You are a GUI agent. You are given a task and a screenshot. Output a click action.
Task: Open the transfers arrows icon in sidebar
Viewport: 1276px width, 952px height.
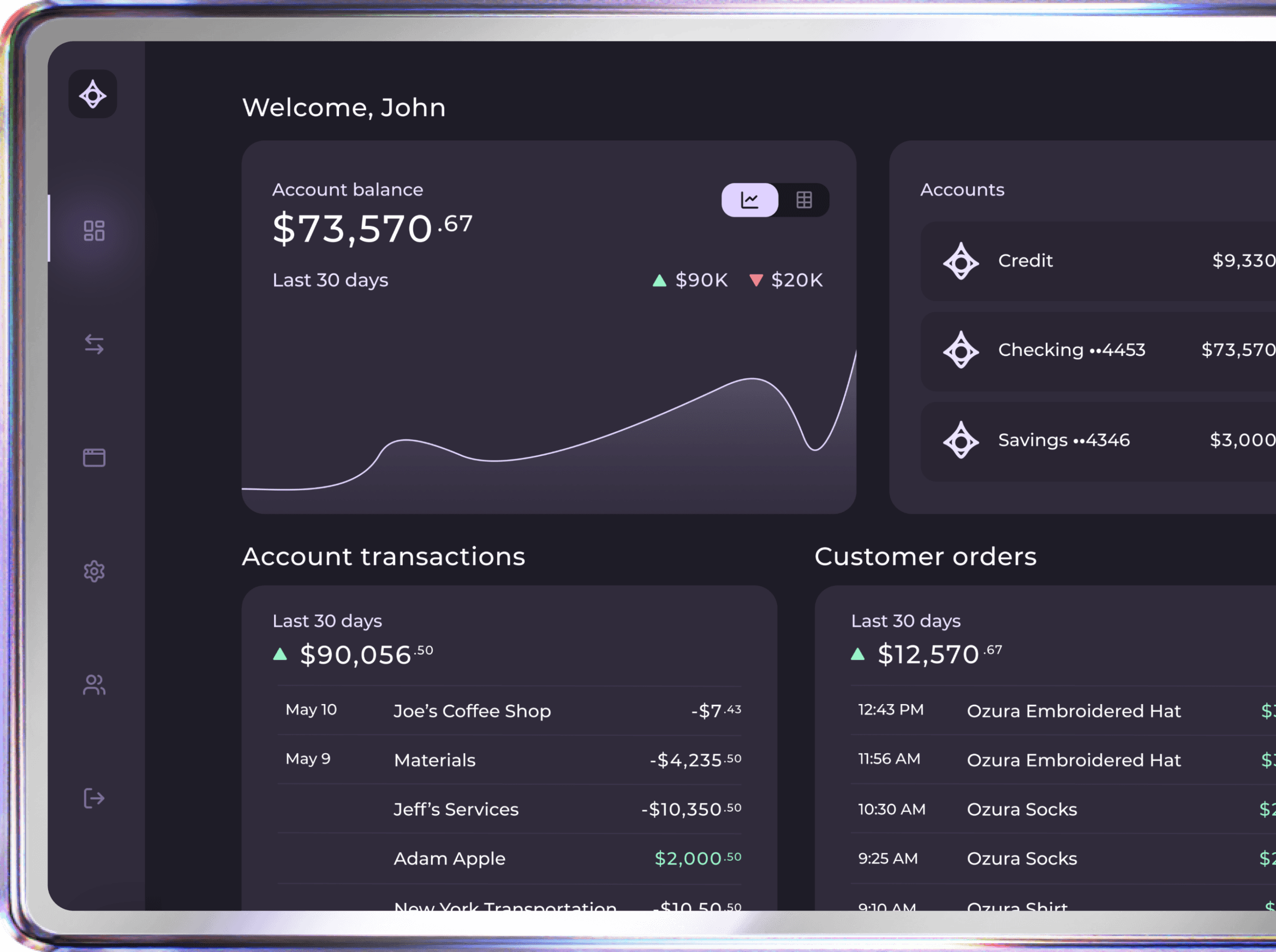94,344
